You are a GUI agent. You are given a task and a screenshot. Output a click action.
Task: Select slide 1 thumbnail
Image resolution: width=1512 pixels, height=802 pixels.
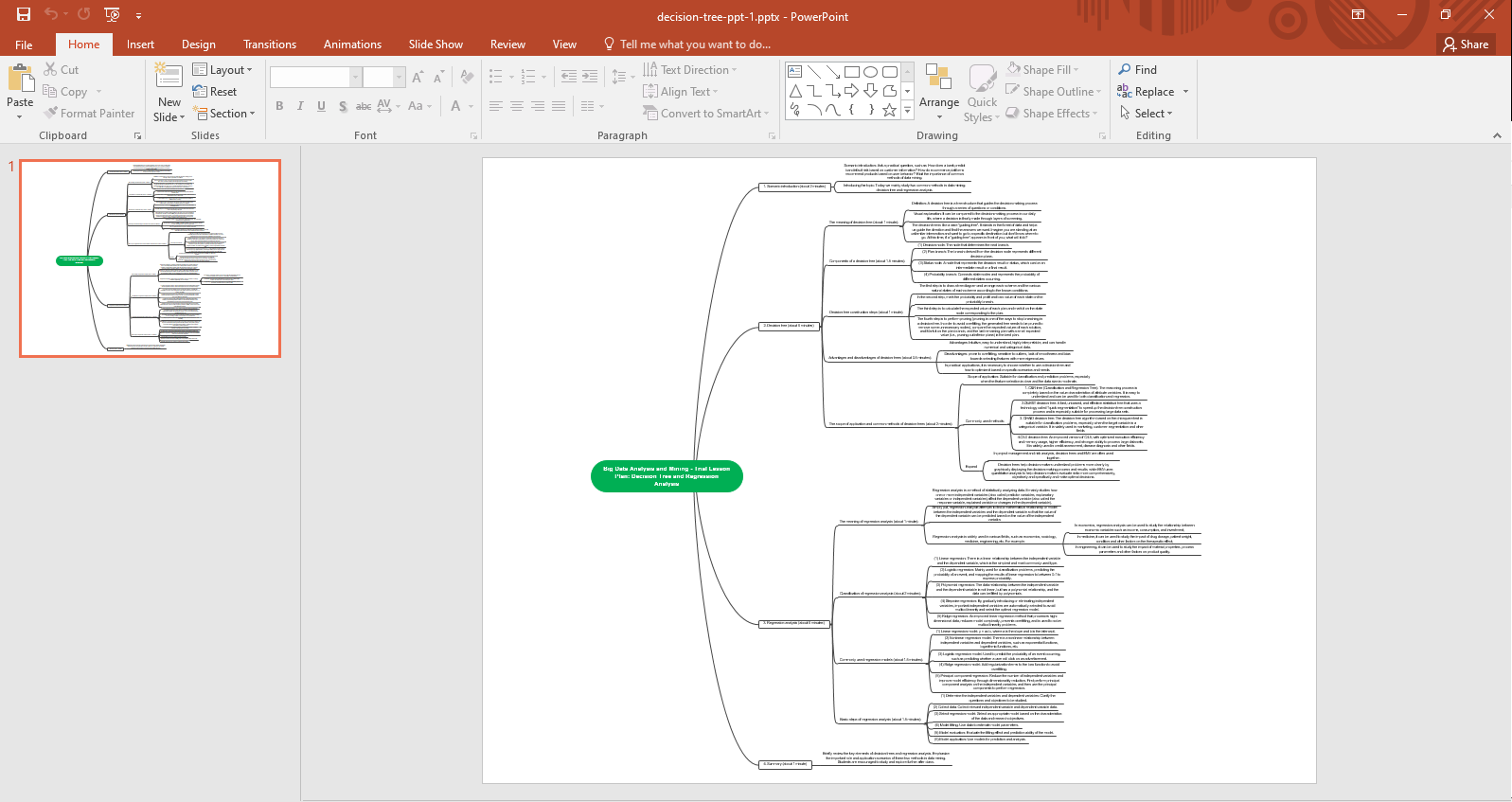click(x=151, y=258)
